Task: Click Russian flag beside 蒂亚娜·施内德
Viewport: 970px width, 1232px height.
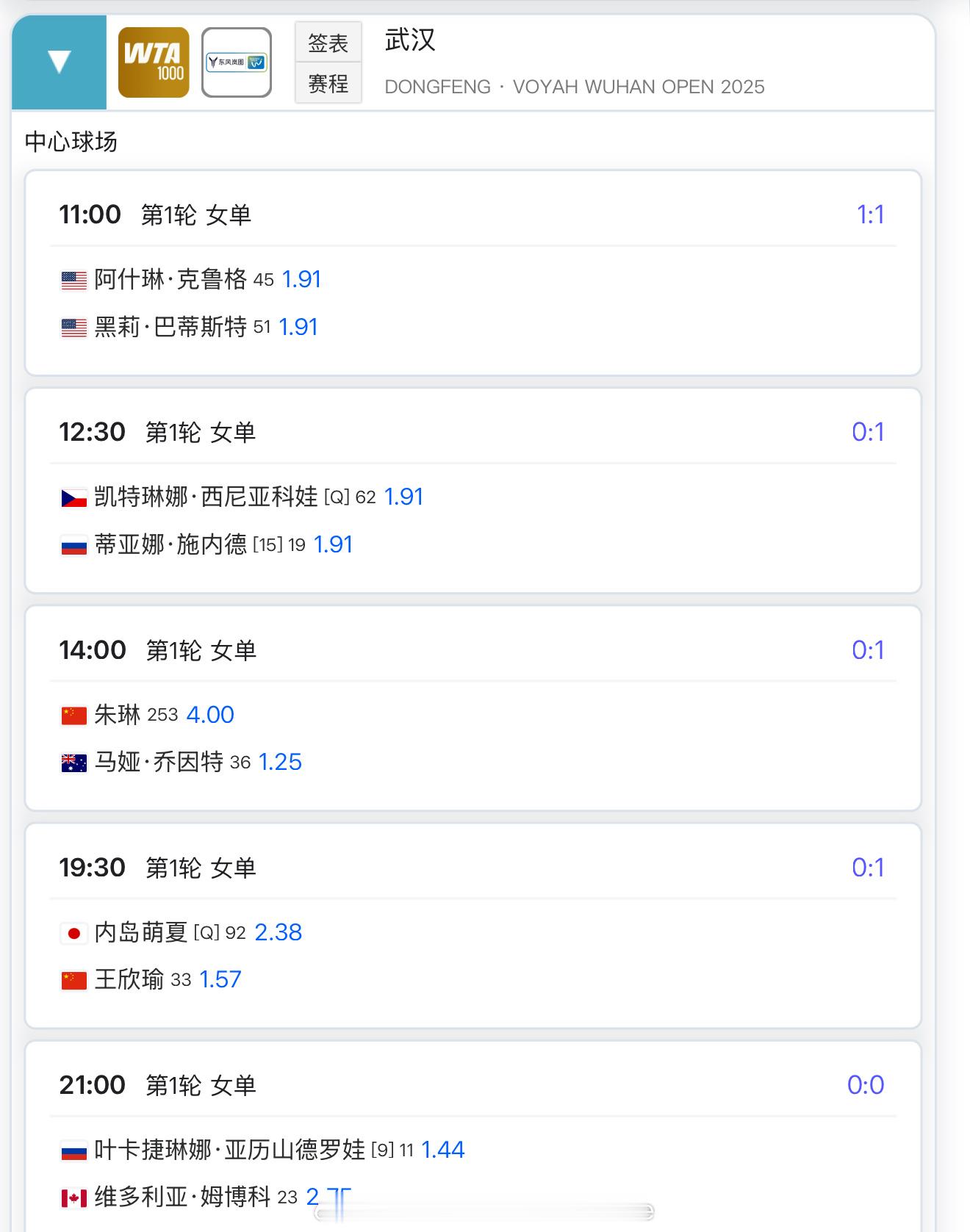Action: point(73,546)
